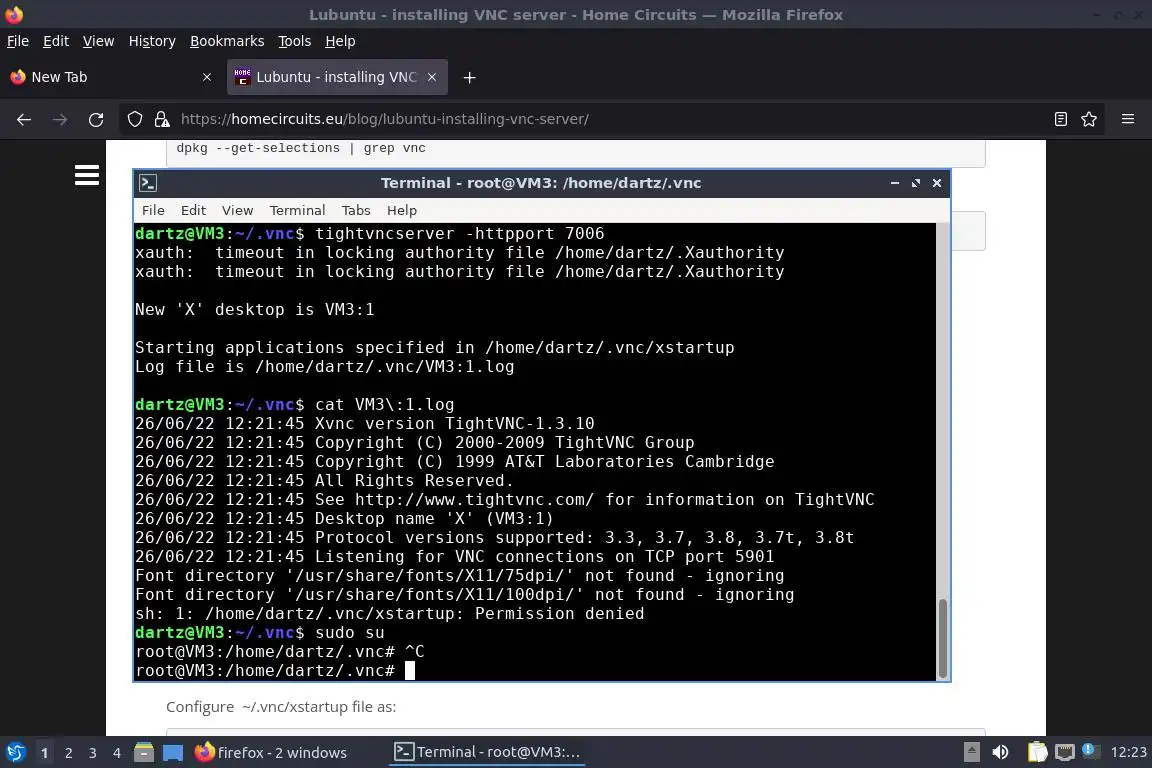1152x768 pixels.
Task: Switch to workspace 2
Action: pyautogui.click(x=68, y=753)
